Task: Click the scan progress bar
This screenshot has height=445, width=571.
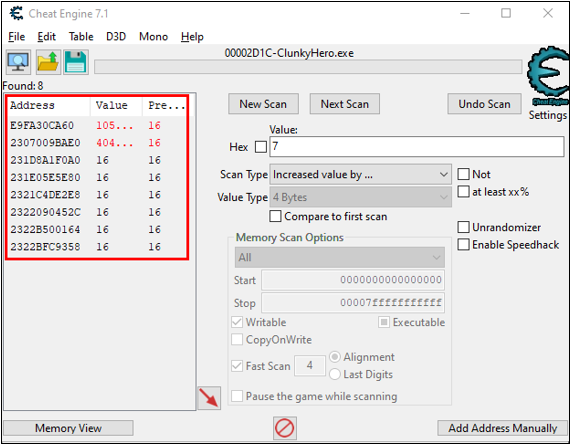Action: click(308, 67)
